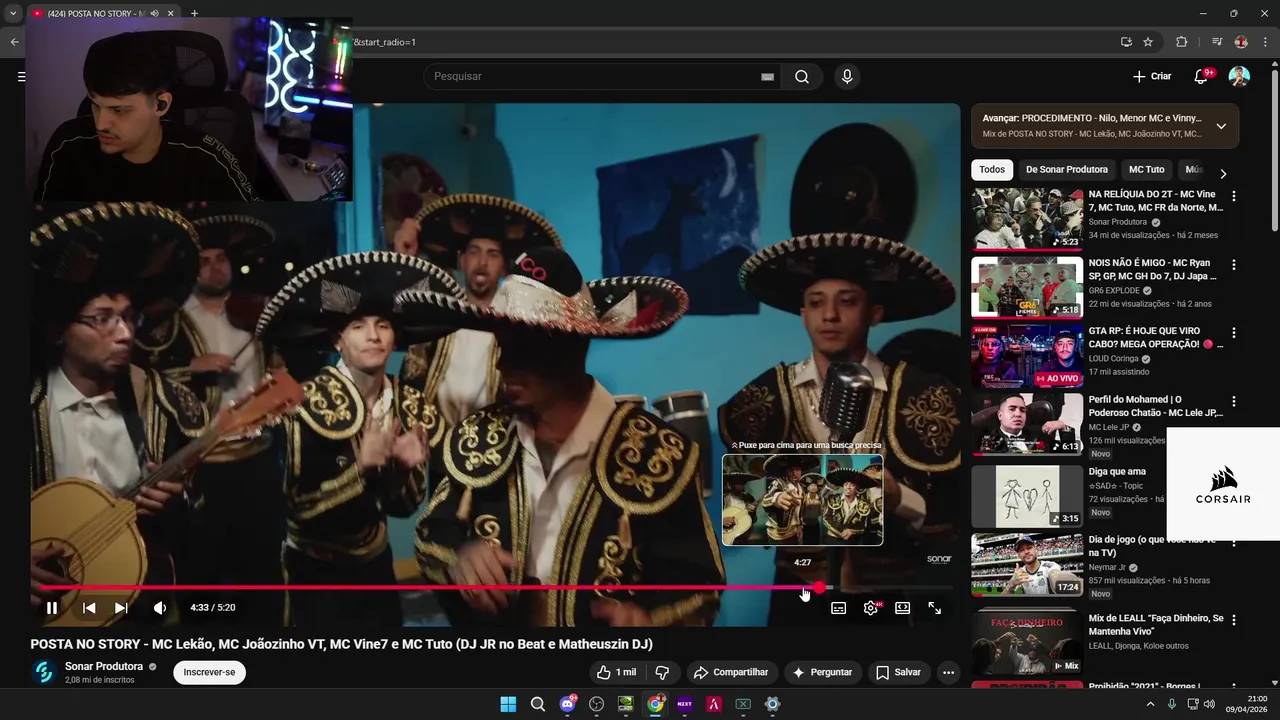Image resolution: width=1280 pixels, height=720 pixels.
Task: Select the De Sonar Produtora chip
Action: [1067, 170]
